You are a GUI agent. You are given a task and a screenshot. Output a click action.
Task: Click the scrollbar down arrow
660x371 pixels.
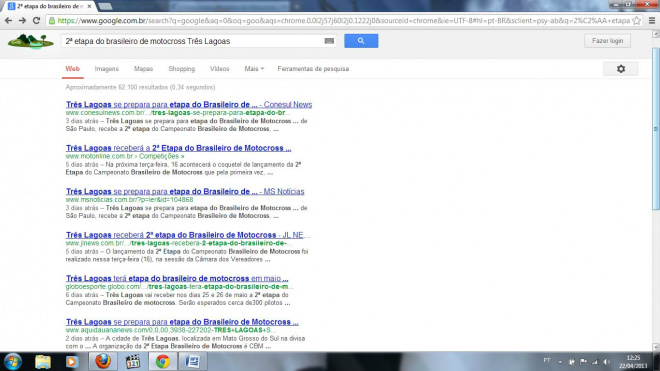655,347
